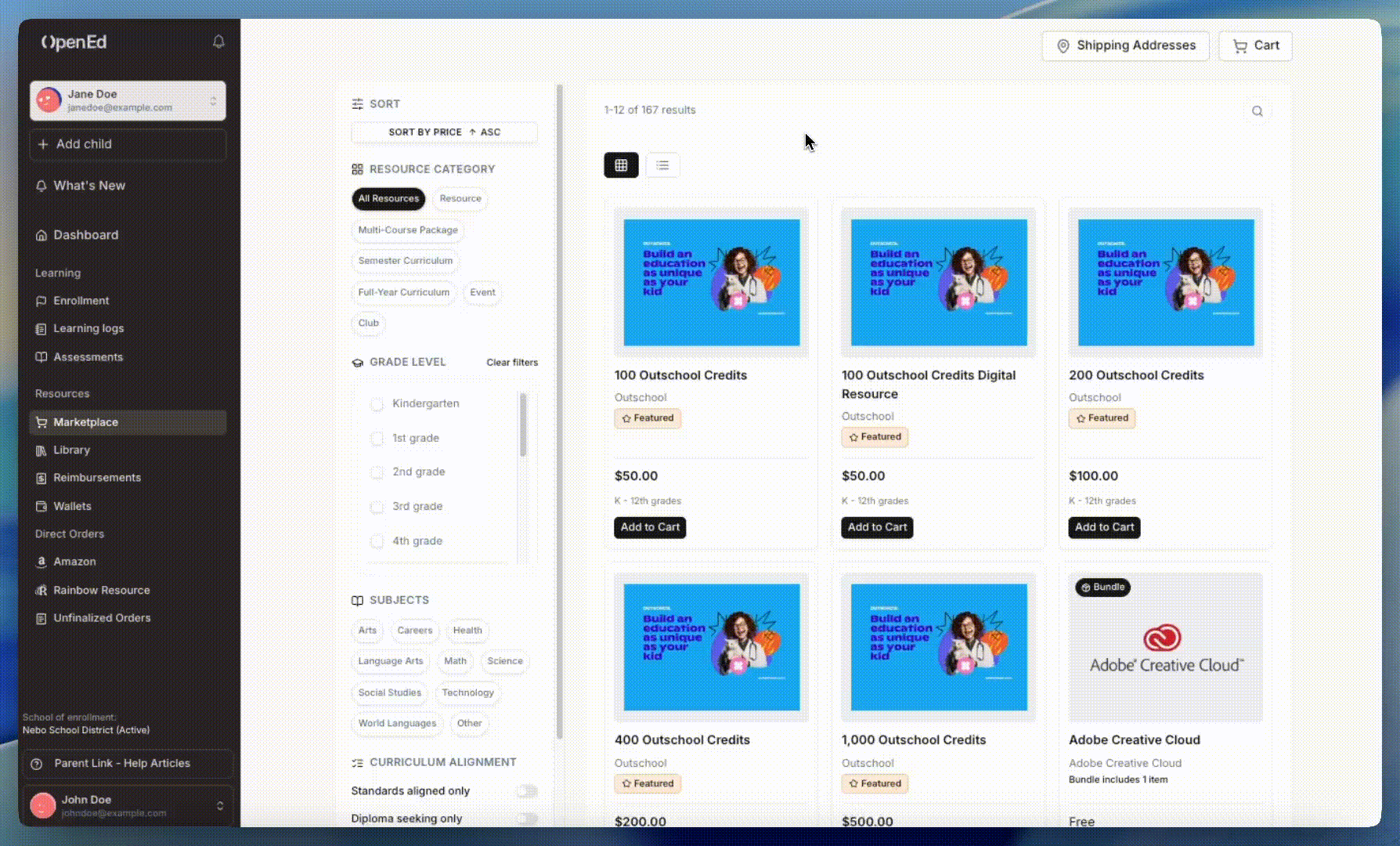Add 200 Outschool Credits to cart
This screenshot has height=846, width=1400.
(x=1103, y=527)
